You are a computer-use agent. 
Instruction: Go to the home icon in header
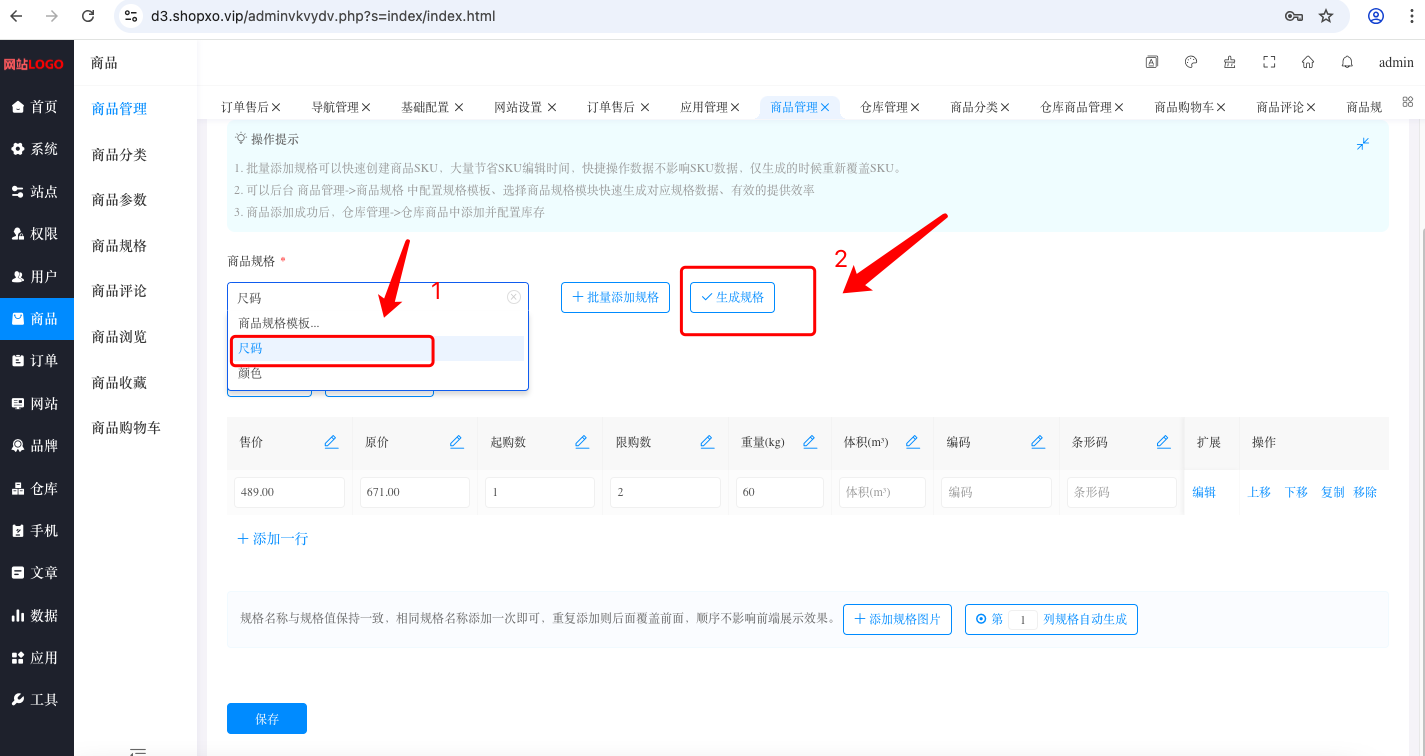pos(1308,62)
